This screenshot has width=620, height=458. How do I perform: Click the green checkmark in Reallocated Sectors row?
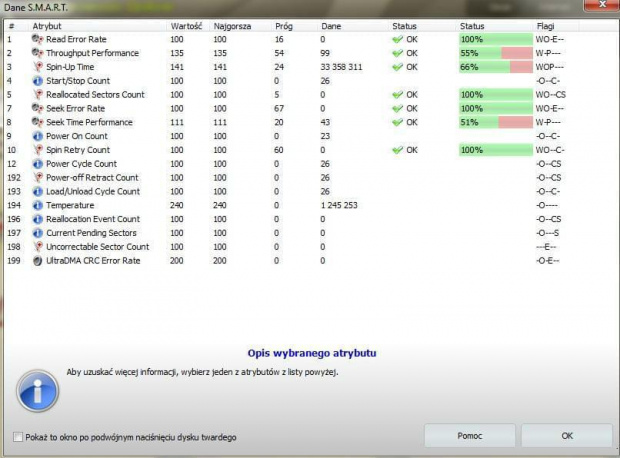pos(397,95)
